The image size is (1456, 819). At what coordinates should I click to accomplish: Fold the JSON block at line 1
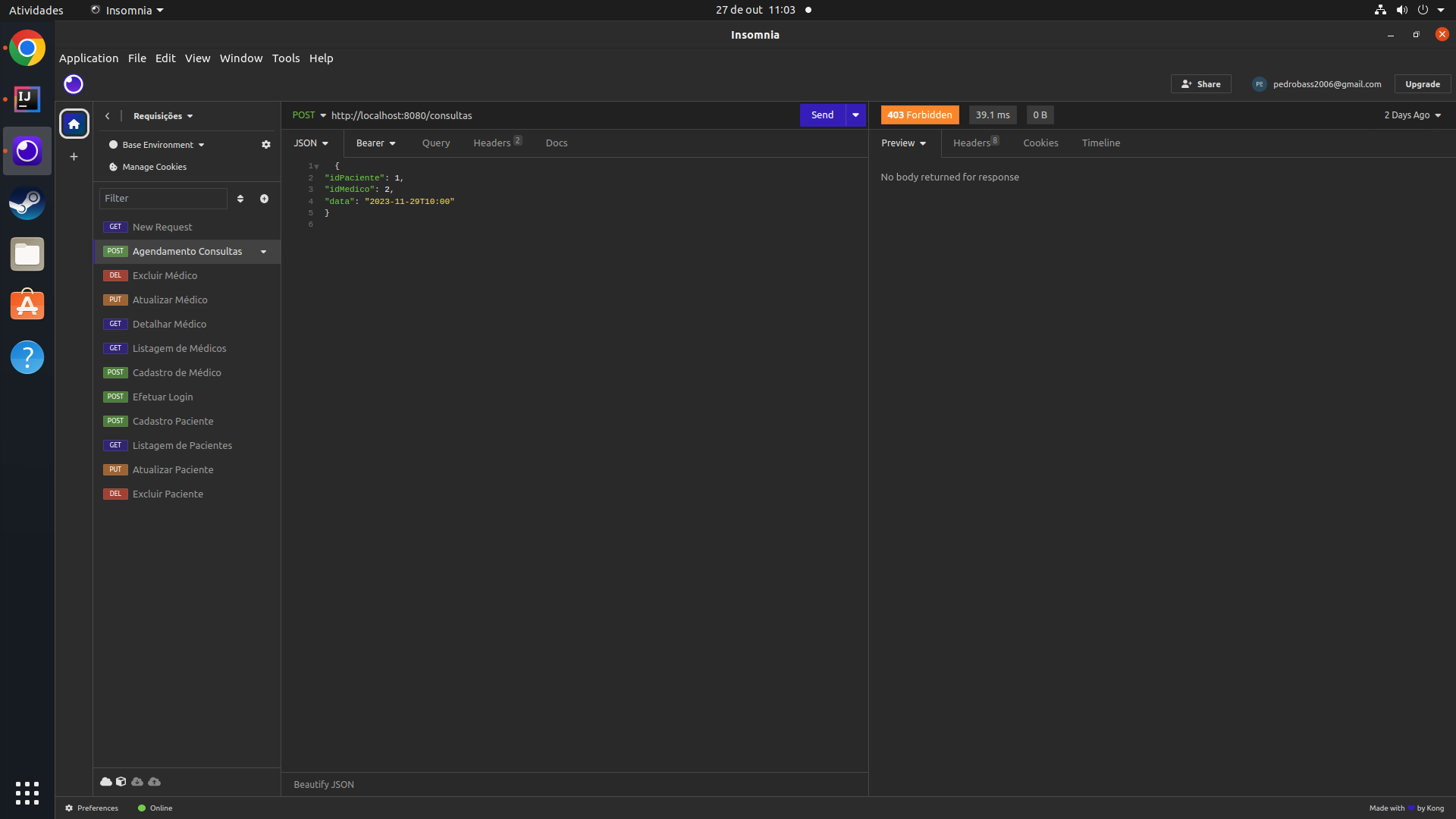(x=317, y=166)
